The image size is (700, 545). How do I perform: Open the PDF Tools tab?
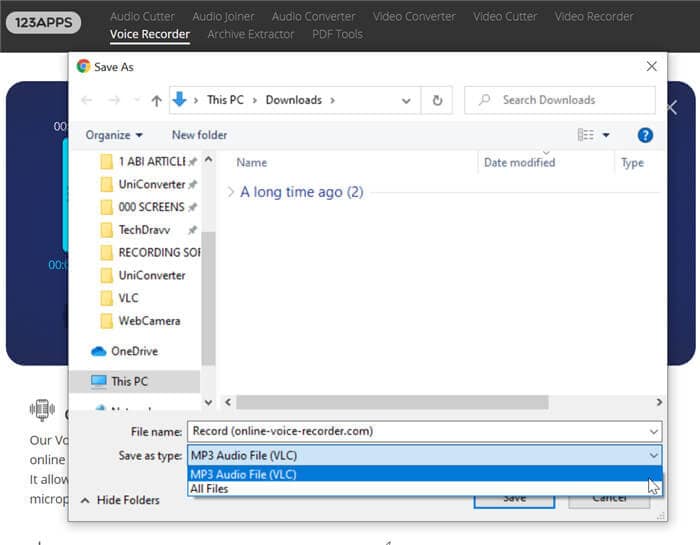click(337, 34)
